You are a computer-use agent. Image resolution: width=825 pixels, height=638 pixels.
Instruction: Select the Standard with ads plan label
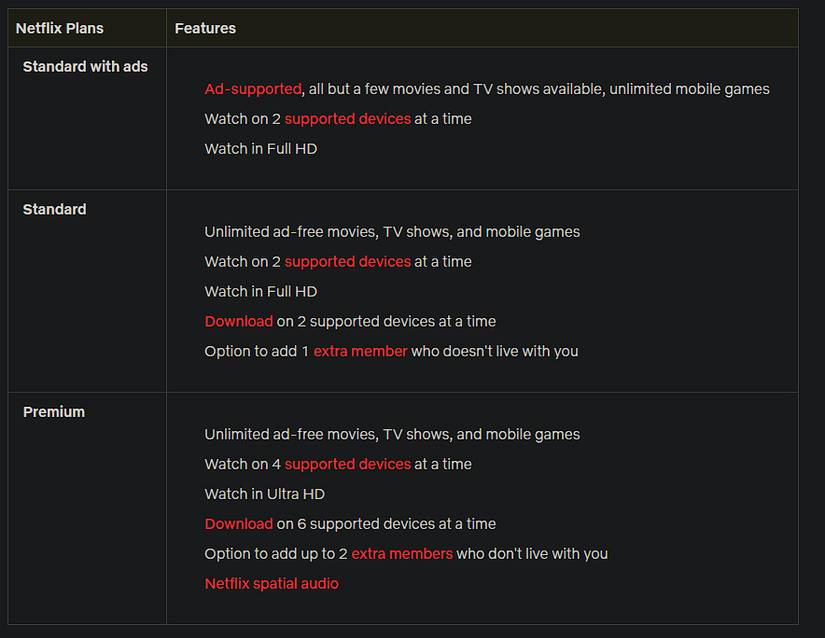click(85, 67)
